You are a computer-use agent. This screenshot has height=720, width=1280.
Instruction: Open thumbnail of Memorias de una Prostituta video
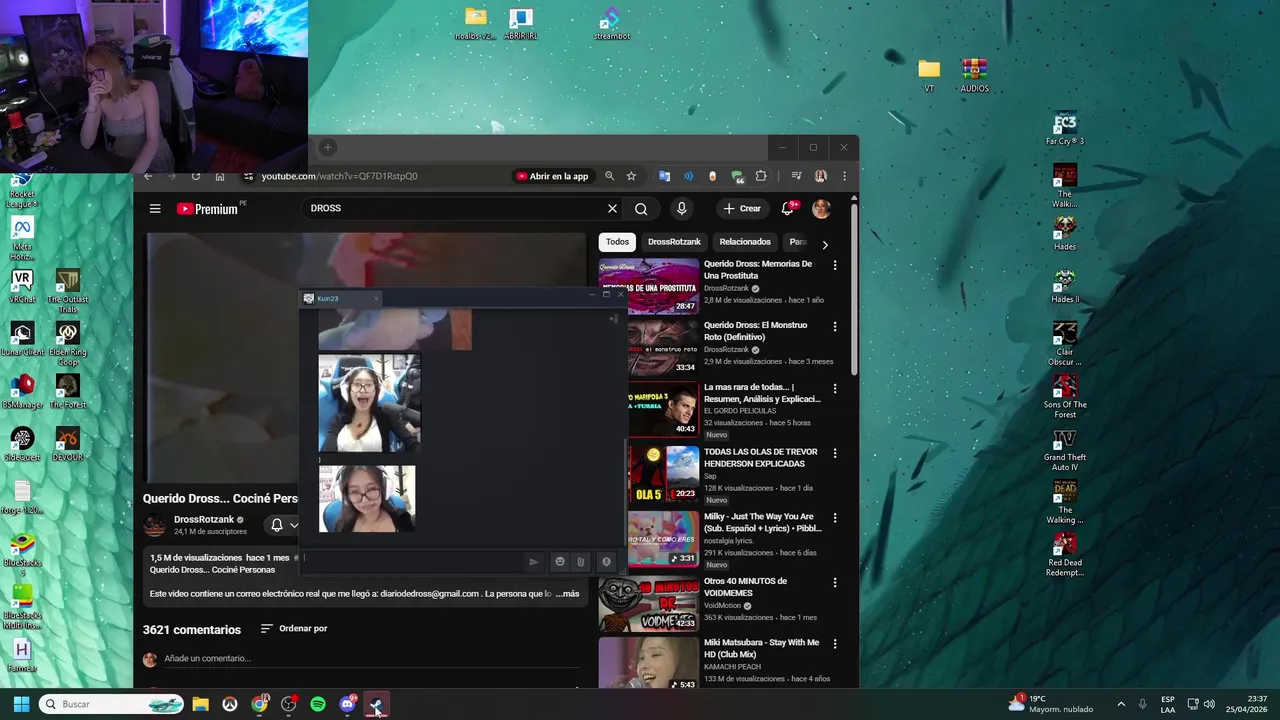click(649, 286)
